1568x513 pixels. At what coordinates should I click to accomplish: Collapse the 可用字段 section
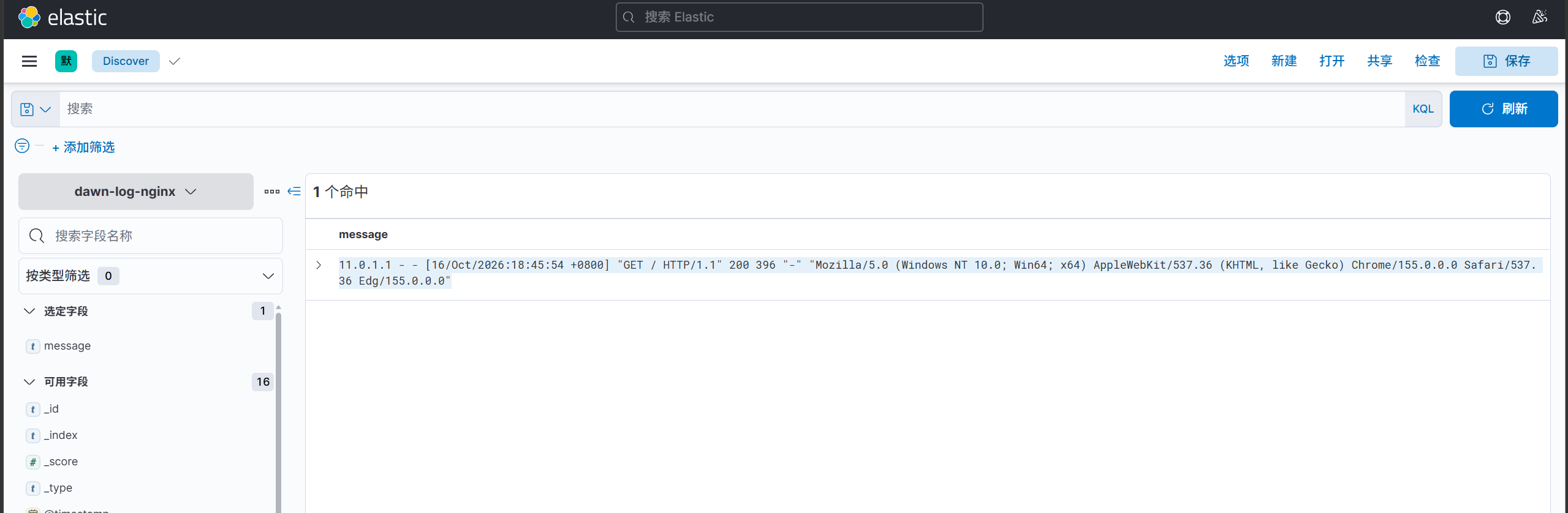pos(29,382)
